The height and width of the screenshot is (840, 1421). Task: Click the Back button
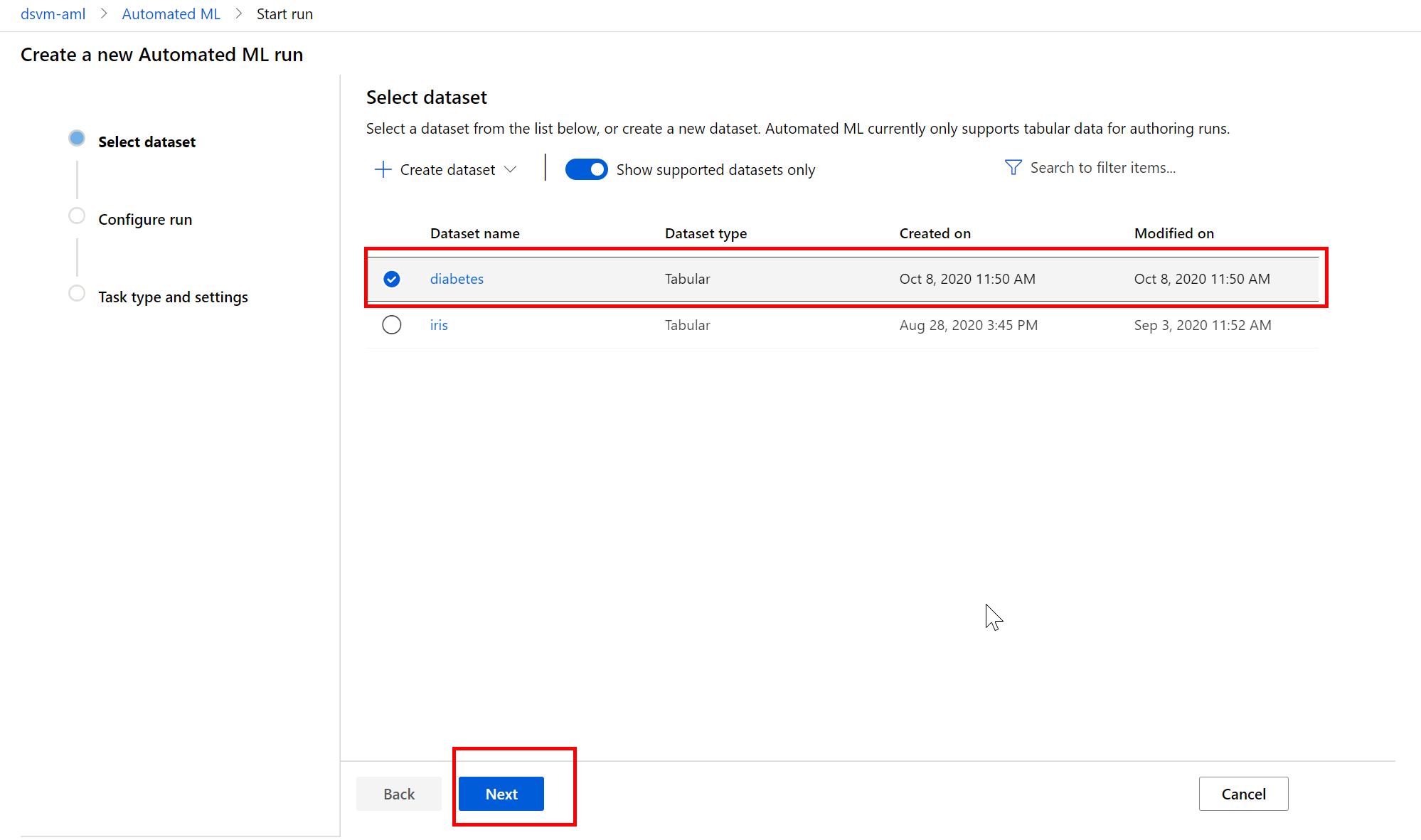click(x=398, y=794)
